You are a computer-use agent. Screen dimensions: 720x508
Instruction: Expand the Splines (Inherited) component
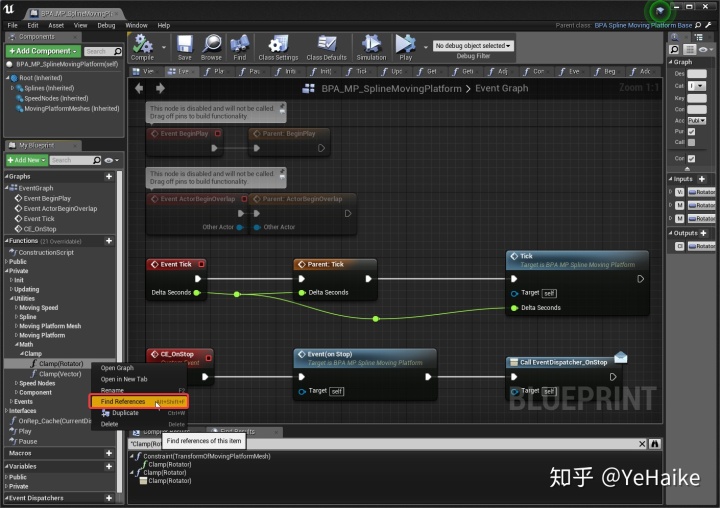click(12, 88)
